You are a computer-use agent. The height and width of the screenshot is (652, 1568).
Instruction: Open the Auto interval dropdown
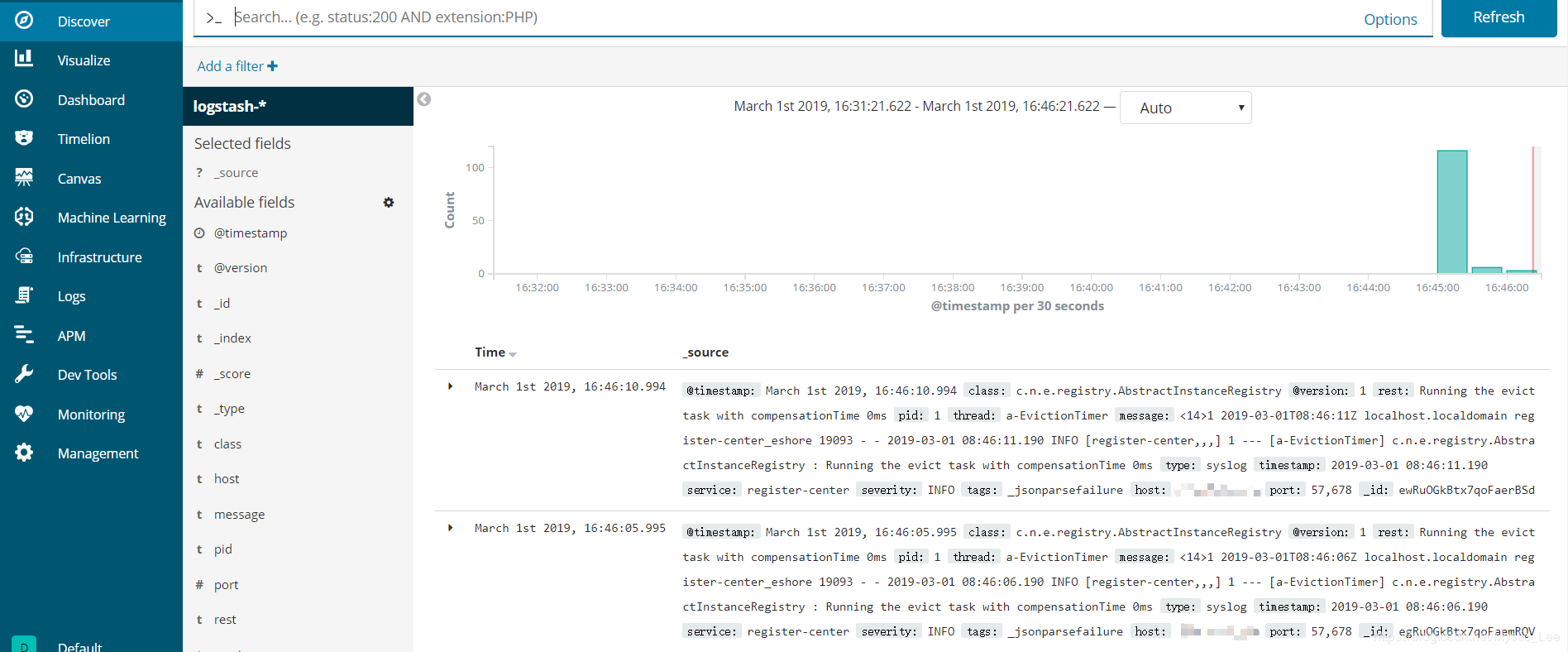click(x=1185, y=108)
